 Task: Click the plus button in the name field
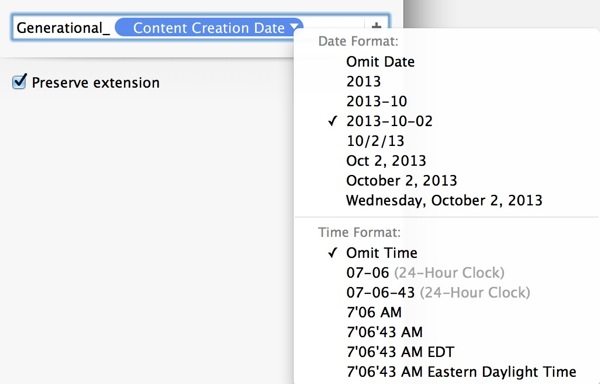pyautogui.click(x=377, y=26)
